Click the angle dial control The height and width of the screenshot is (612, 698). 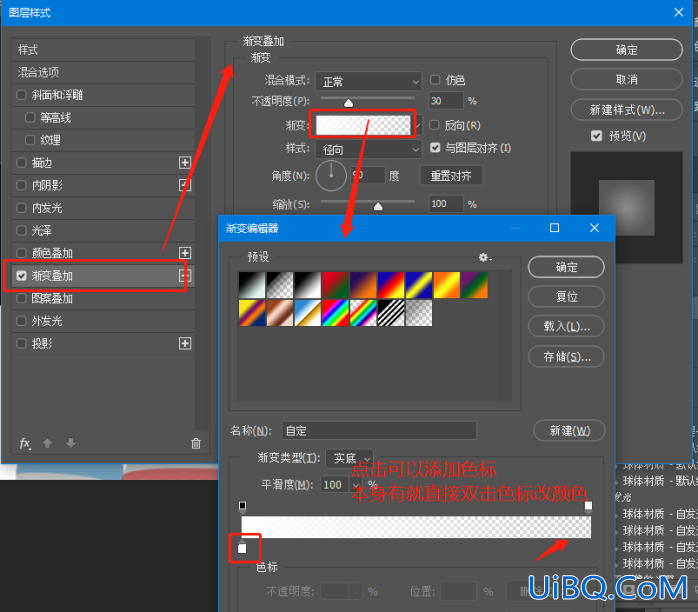(x=331, y=176)
